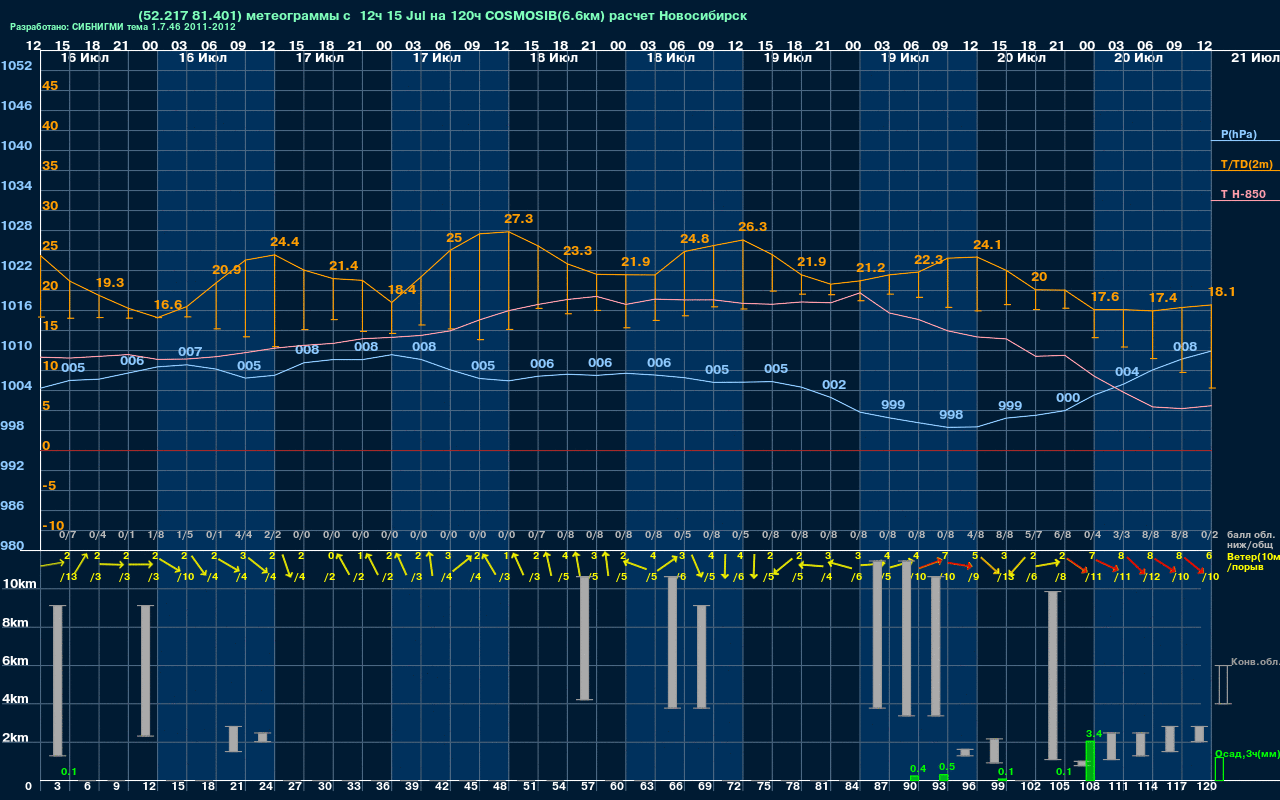
Task: Click the 3.4 precipitation amount label
Action: (1093, 734)
